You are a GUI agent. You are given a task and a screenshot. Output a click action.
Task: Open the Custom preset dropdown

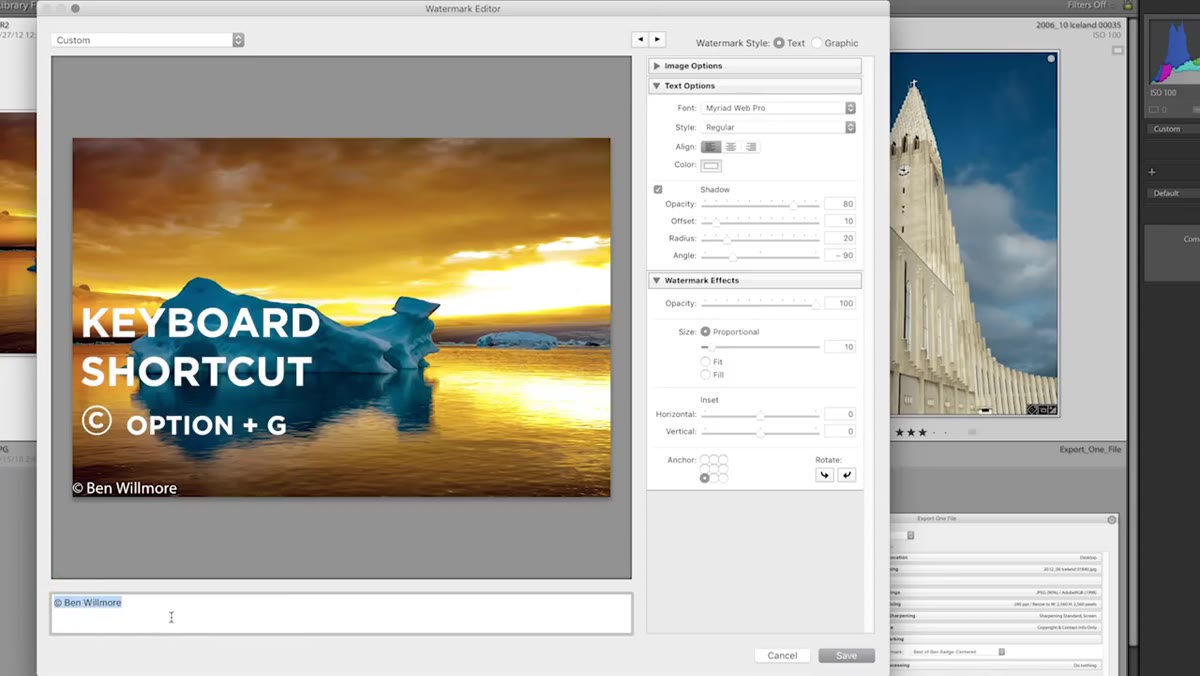[x=147, y=40]
